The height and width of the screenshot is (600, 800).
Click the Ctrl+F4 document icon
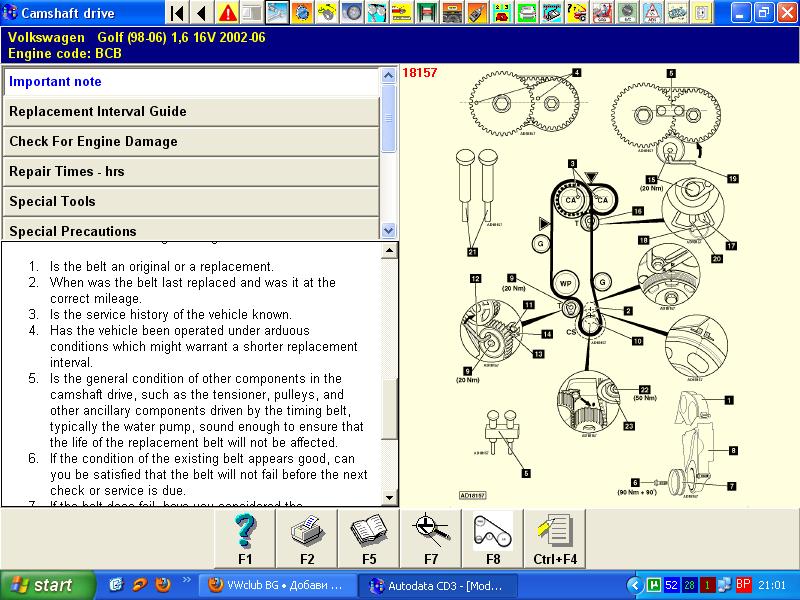click(553, 540)
